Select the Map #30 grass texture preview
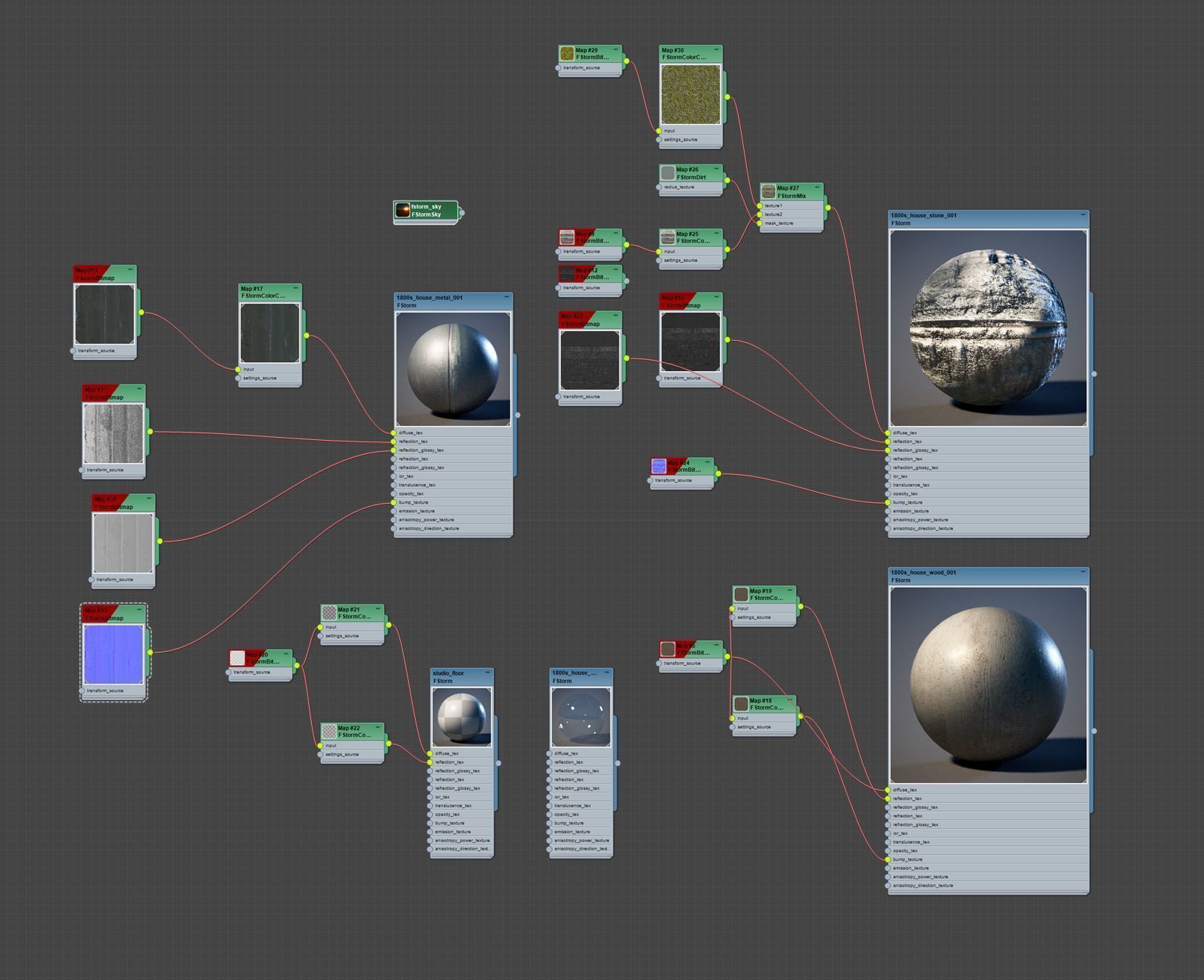Image resolution: width=1204 pixels, height=980 pixels. pos(691,95)
